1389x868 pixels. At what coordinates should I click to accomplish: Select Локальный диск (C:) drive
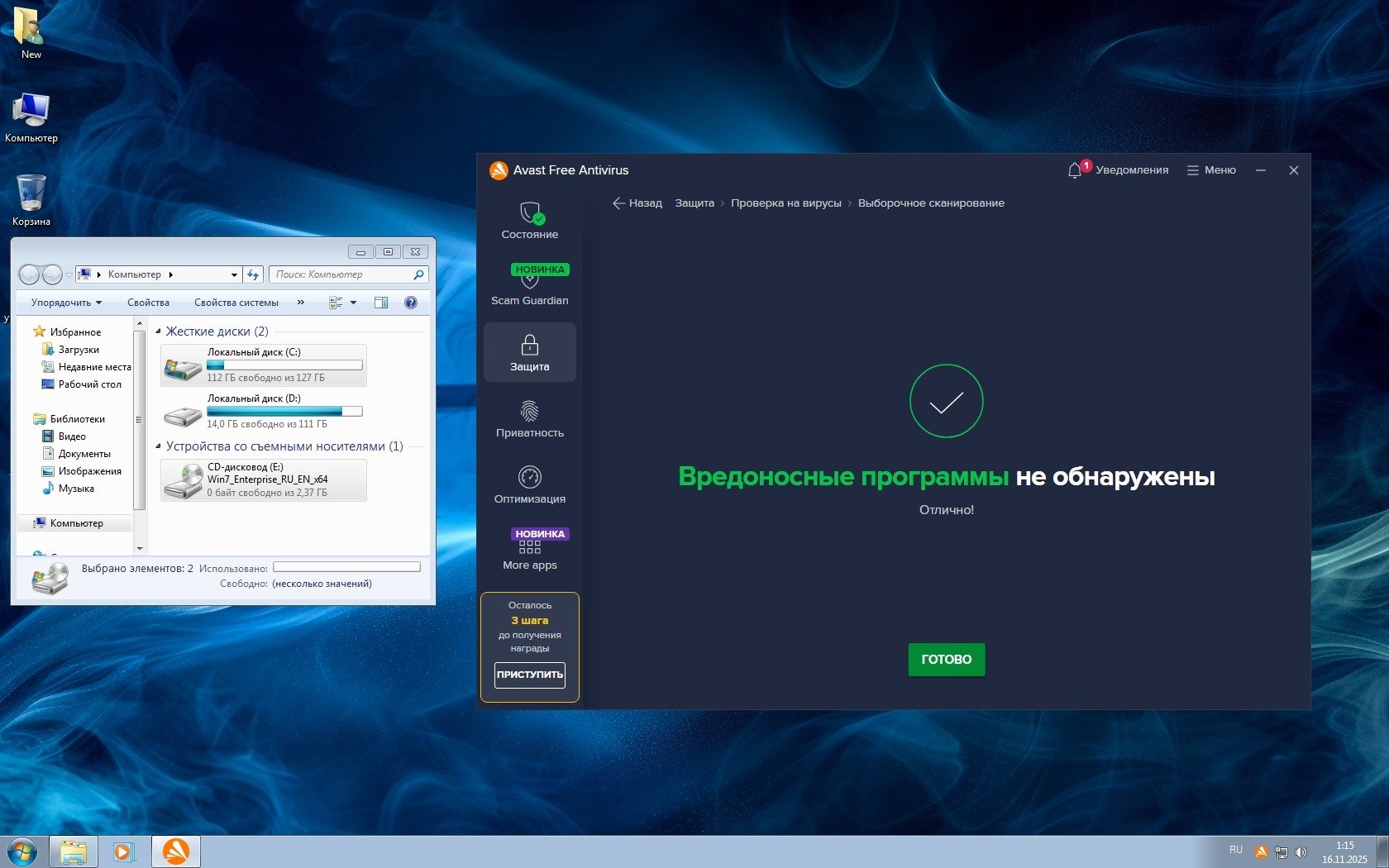[263, 365]
